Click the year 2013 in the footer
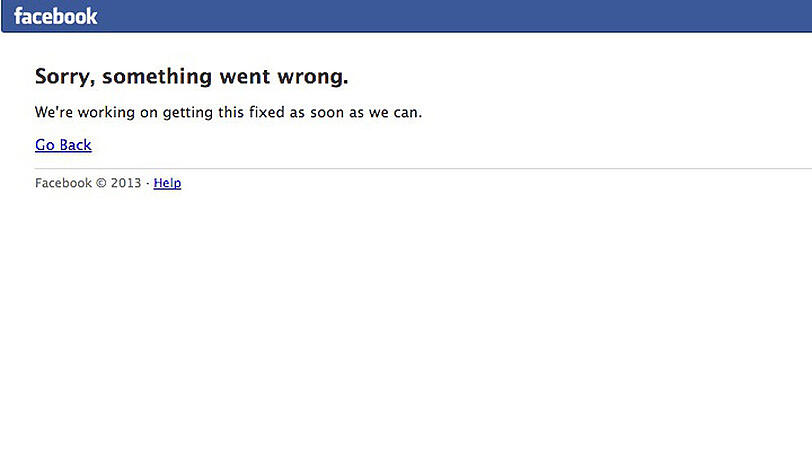 click(126, 183)
